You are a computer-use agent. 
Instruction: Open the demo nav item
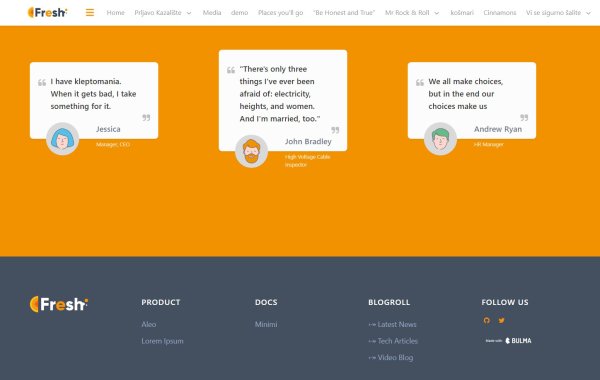coord(240,13)
